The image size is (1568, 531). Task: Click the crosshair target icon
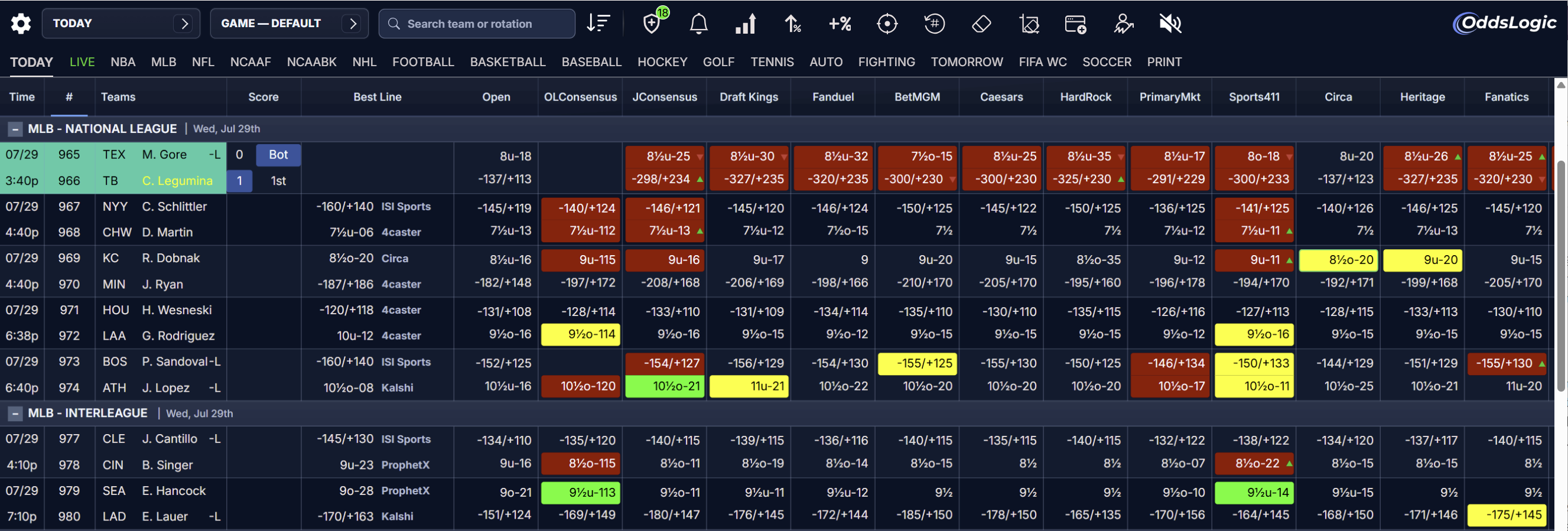[887, 24]
